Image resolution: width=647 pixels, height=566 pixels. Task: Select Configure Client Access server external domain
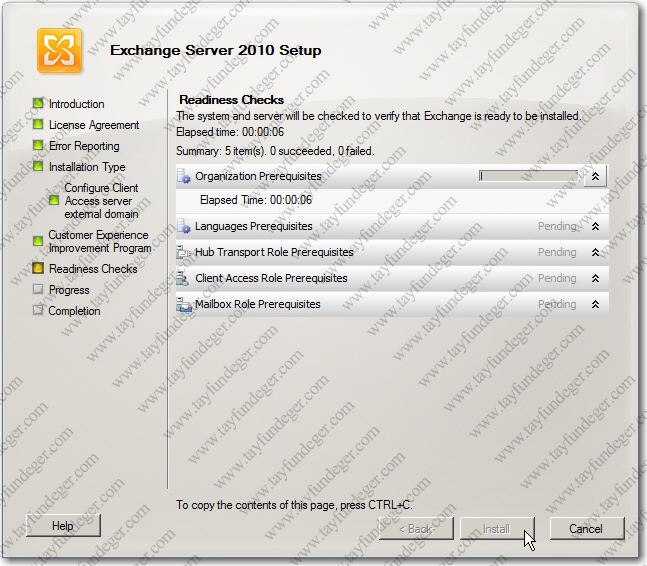101,201
